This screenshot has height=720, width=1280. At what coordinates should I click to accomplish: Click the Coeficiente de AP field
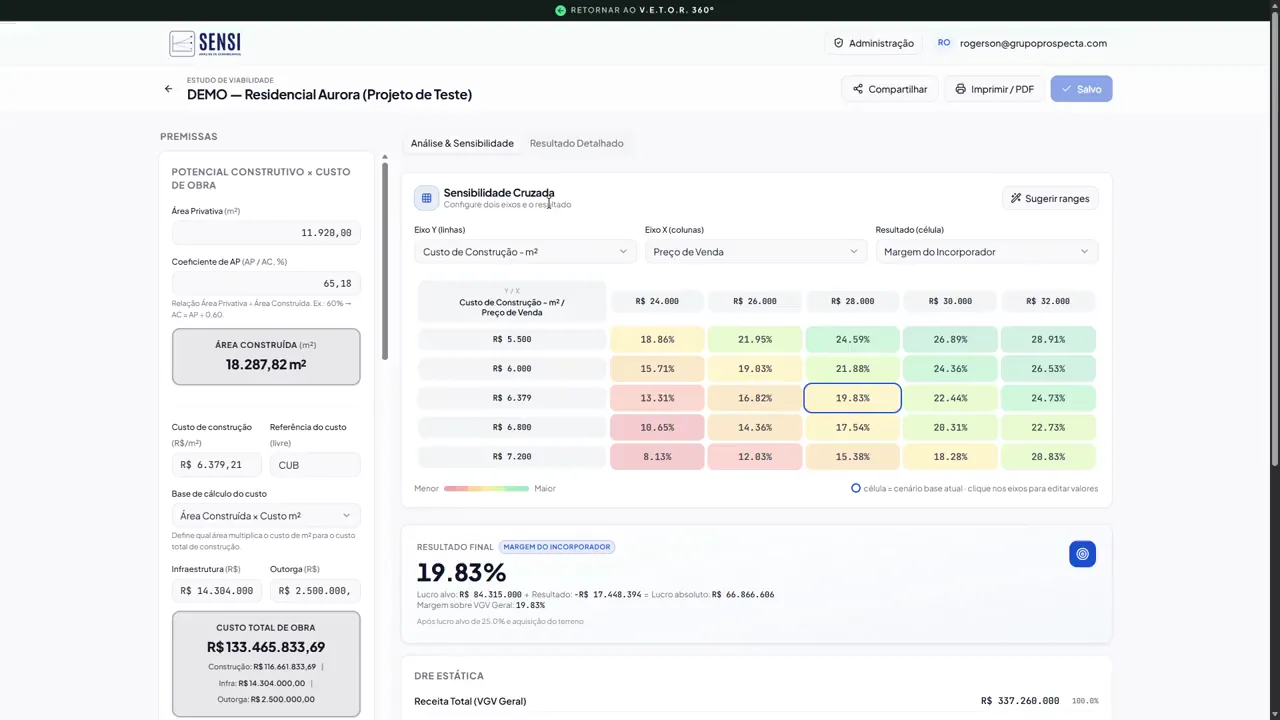click(266, 284)
